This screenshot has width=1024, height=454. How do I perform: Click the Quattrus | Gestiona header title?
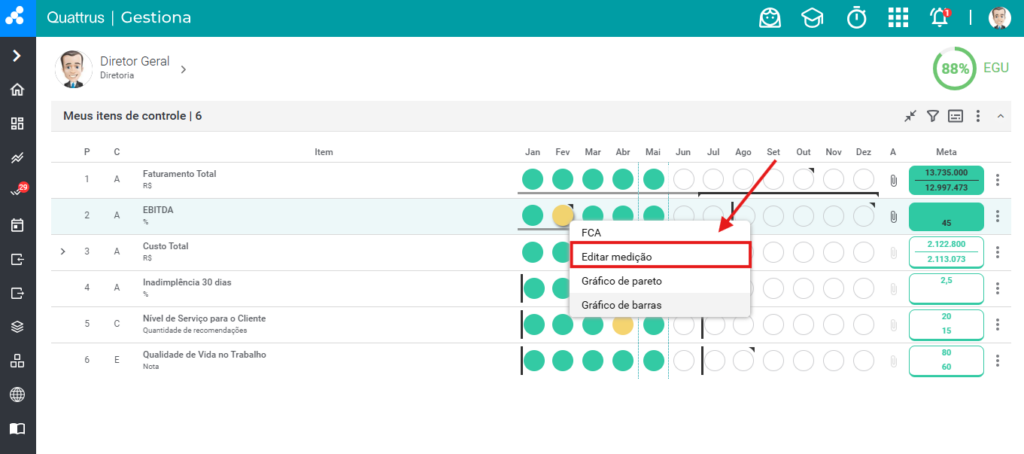[x=119, y=18]
